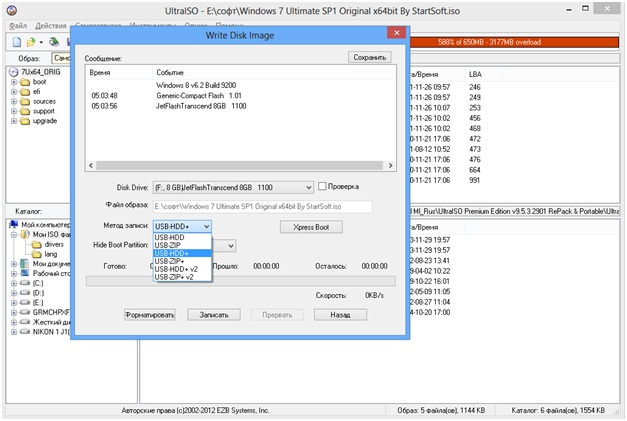Select the lang folder icon
The image size is (627, 421).
(37, 254)
